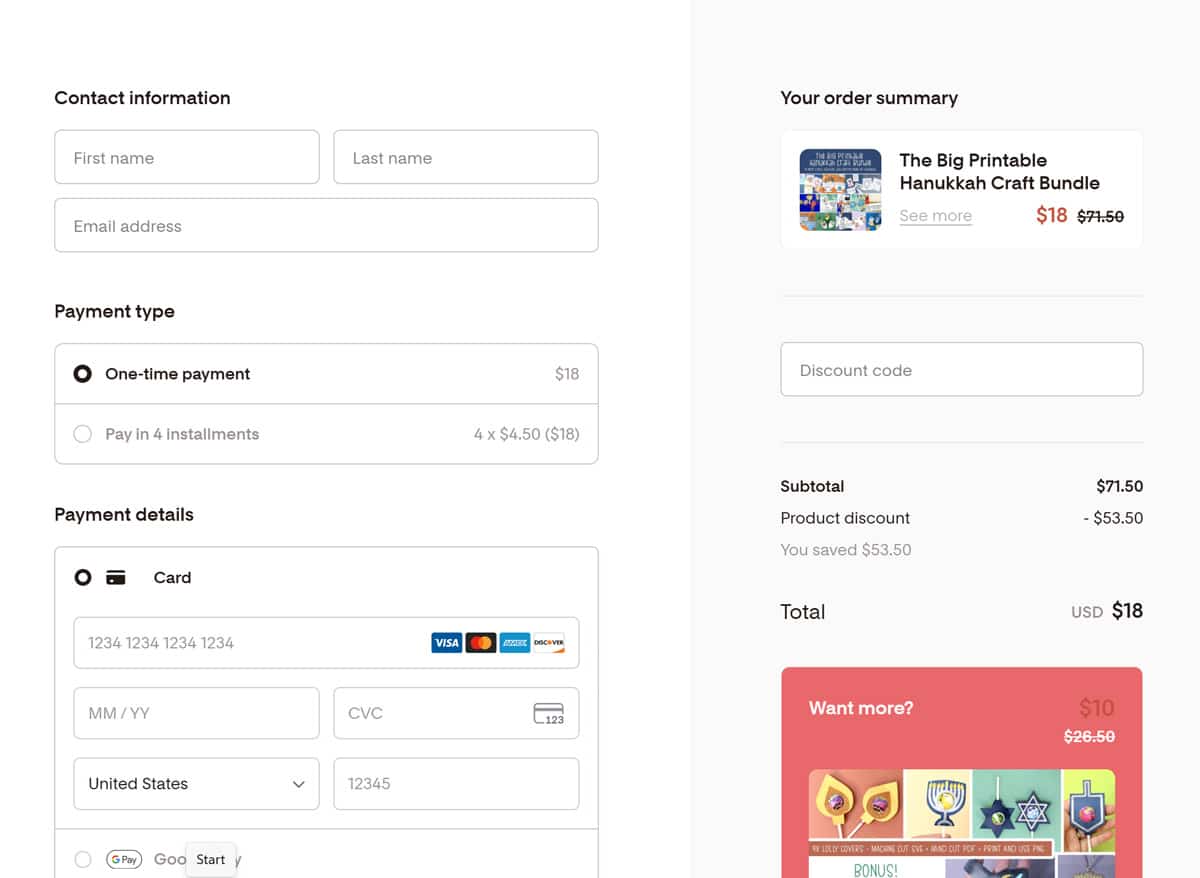This screenshot has height=878, width=1200.
Task: Click the Discover card icon
Action: (x=549, y=643)
